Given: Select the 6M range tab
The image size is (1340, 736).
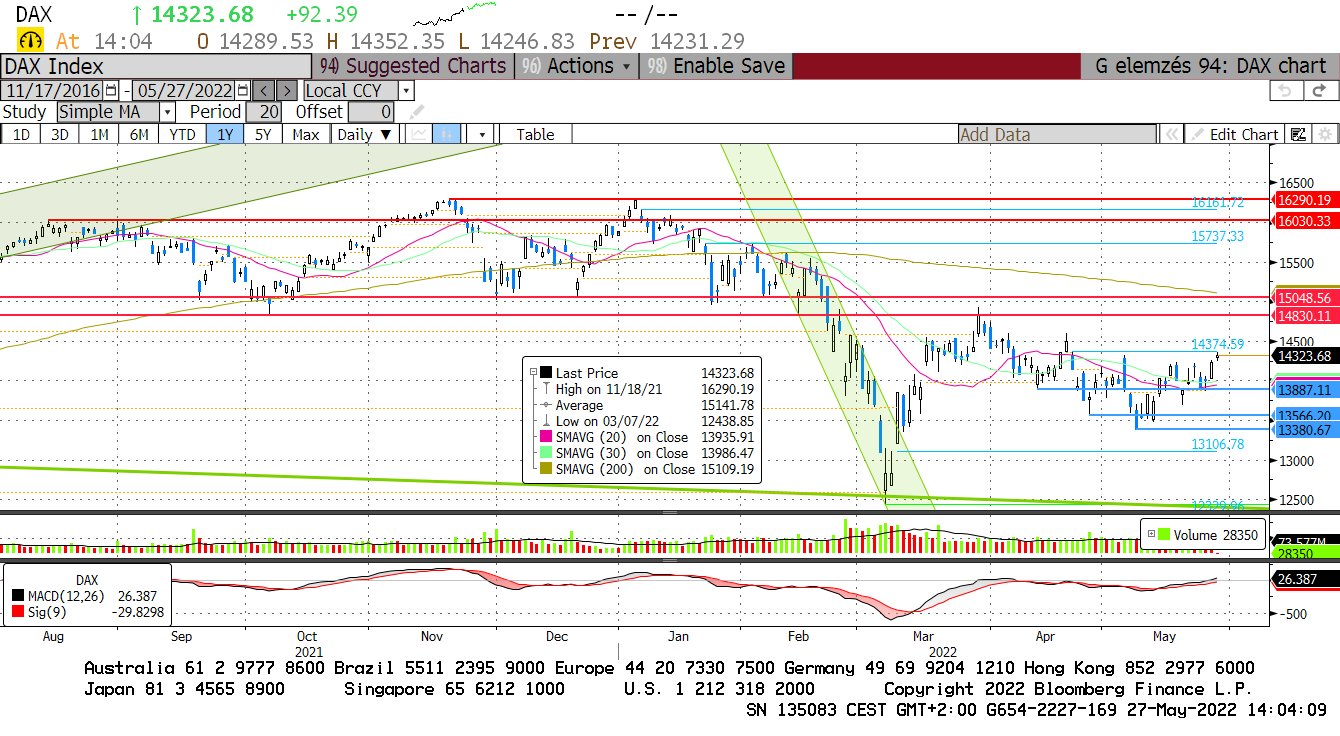Looking at the screenshot, I should point(139,134).
